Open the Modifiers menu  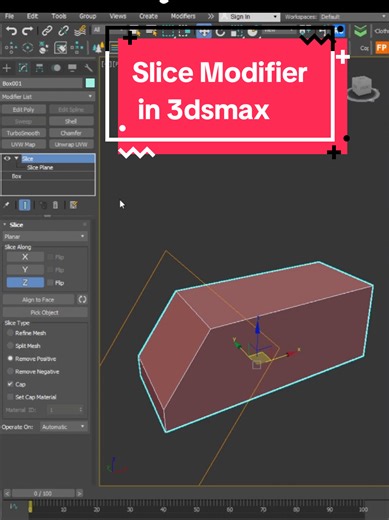coord(183,16)
